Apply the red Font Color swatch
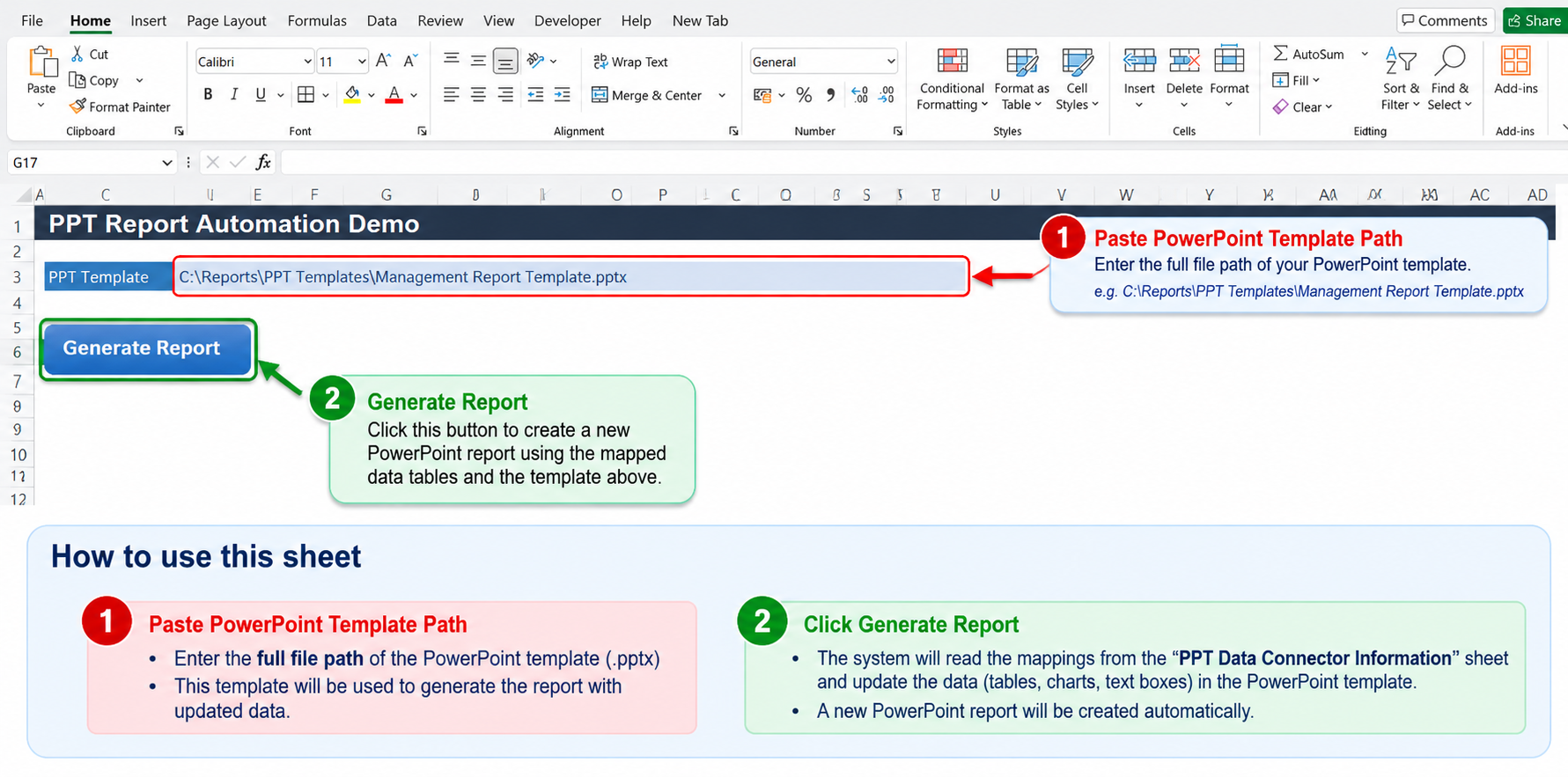 (x=394, y=94)
